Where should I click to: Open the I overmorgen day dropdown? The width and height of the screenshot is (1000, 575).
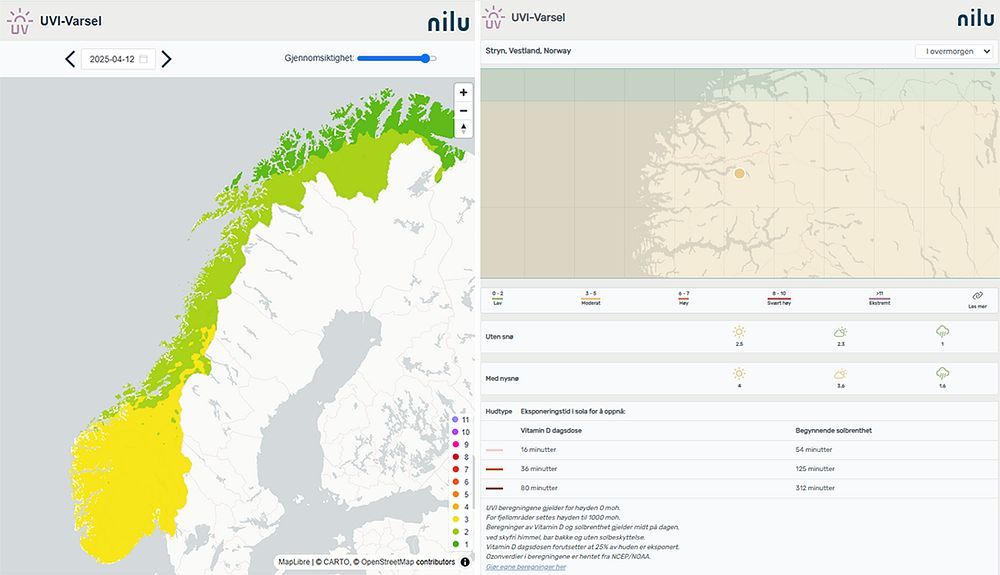(x=954, y=51)
